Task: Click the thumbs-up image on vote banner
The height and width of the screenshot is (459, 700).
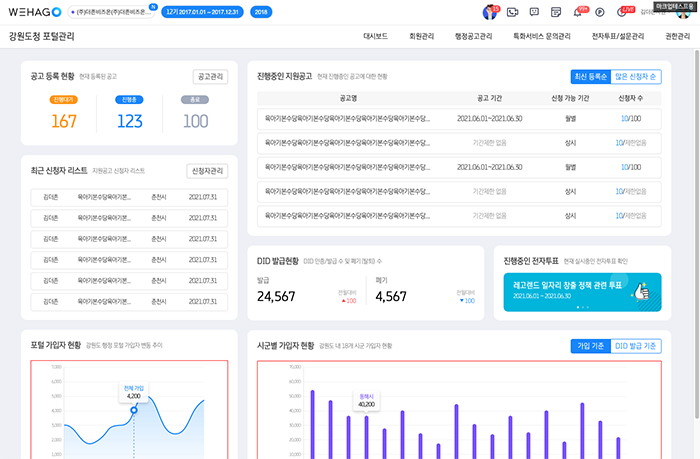Action: tap(644, 289)
